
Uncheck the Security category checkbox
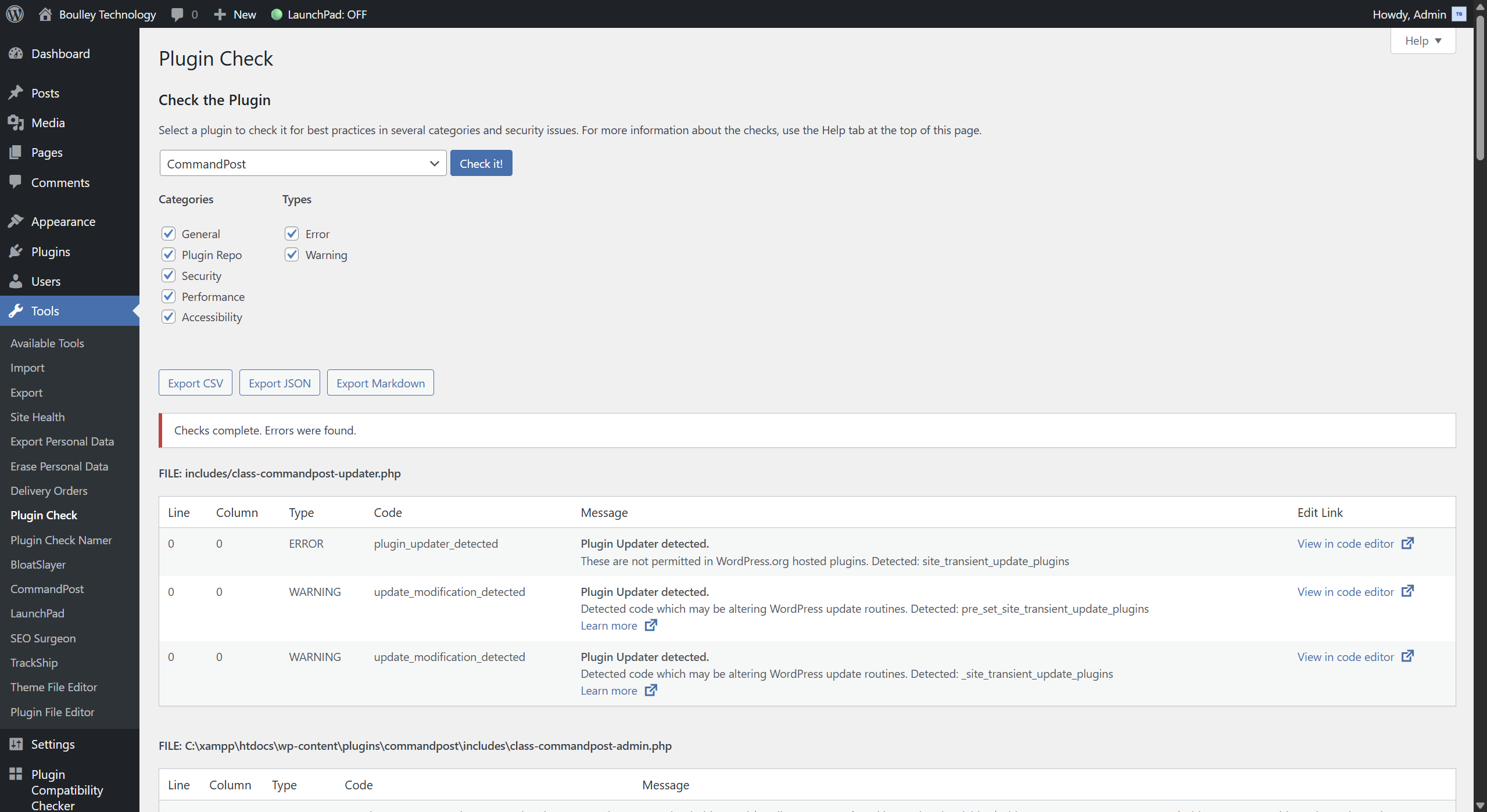pyautogui.click(x=168, y=275)
